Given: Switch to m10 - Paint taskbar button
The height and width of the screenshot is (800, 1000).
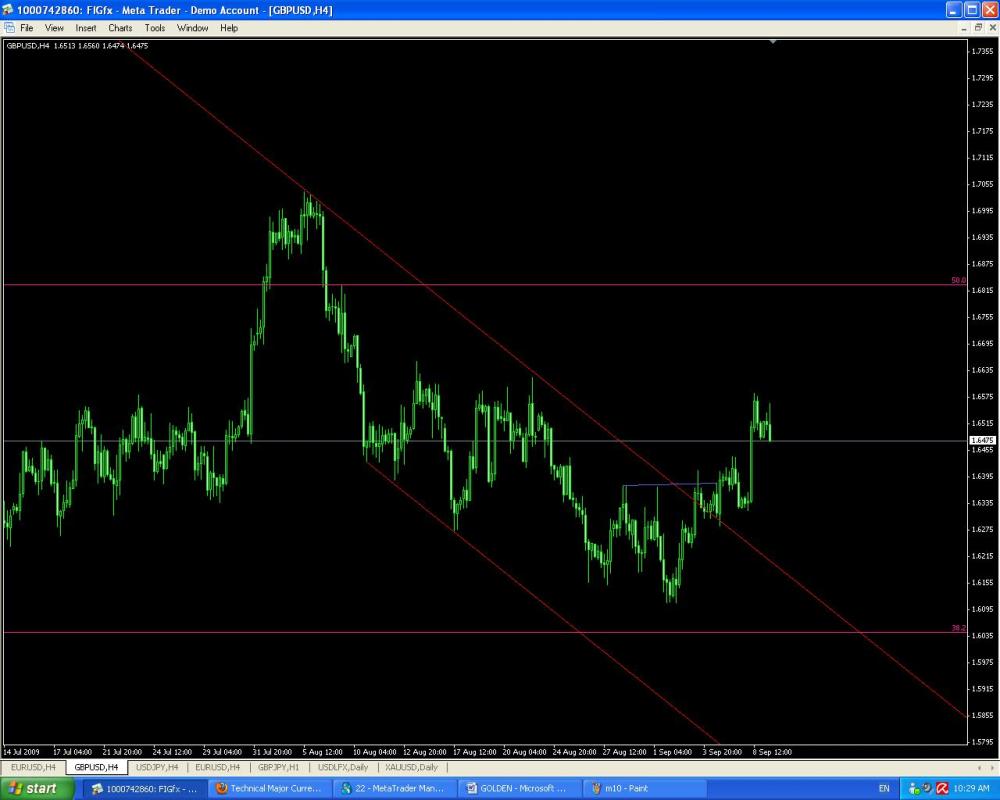Looking at the screenshot, I should coord(643,789).
